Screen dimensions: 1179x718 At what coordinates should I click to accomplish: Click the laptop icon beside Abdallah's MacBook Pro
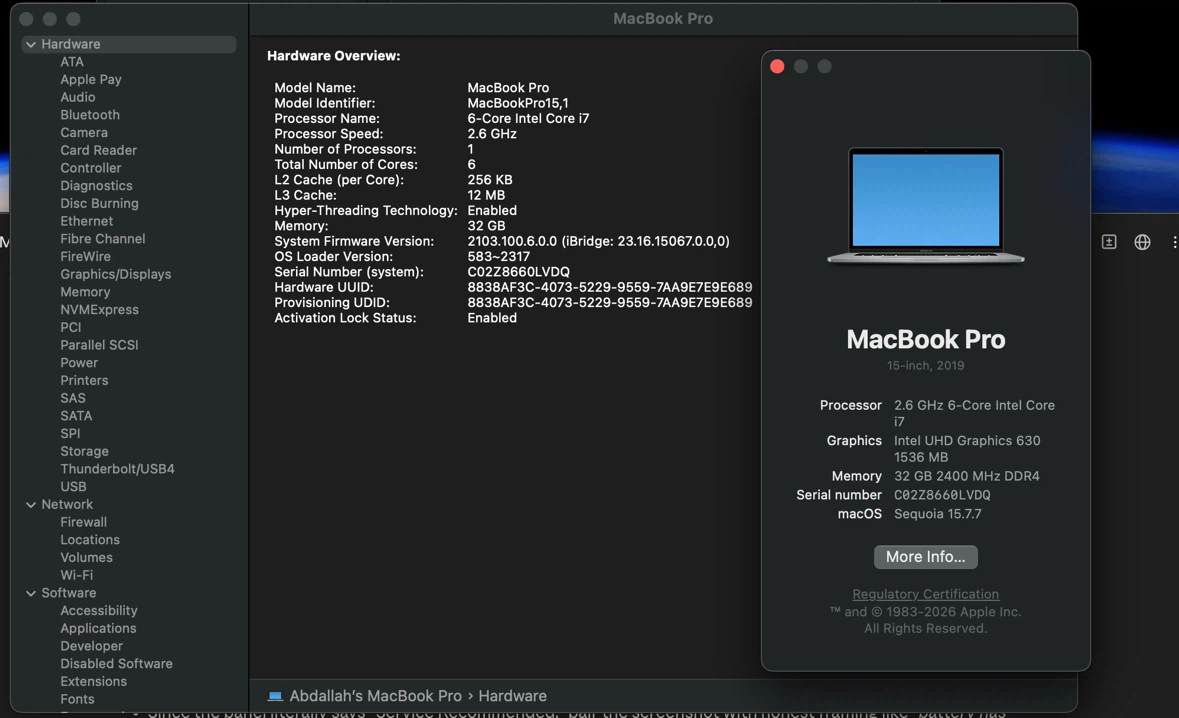(x=275, y=696)
